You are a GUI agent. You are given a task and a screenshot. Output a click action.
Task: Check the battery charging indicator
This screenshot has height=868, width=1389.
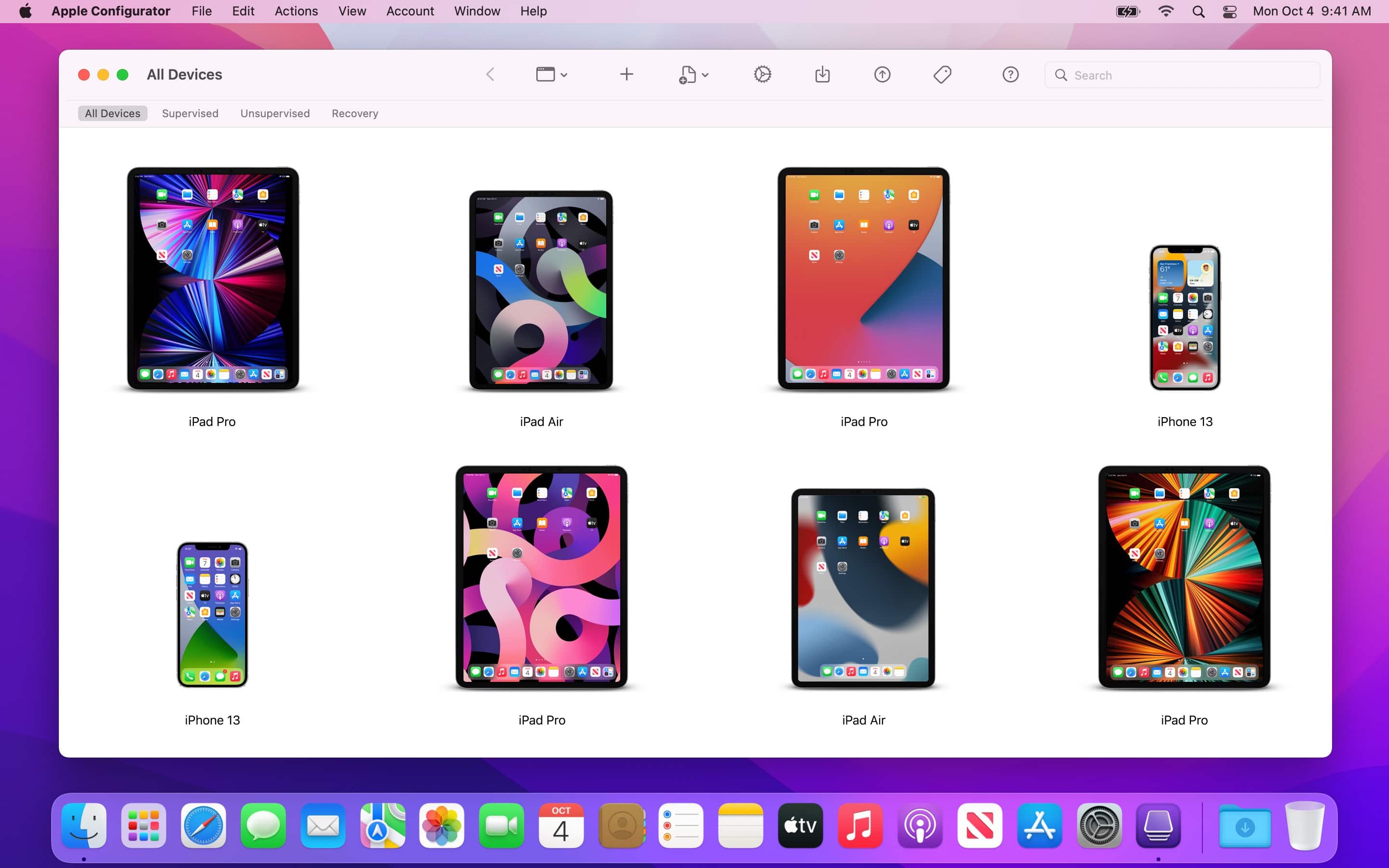1126,11
